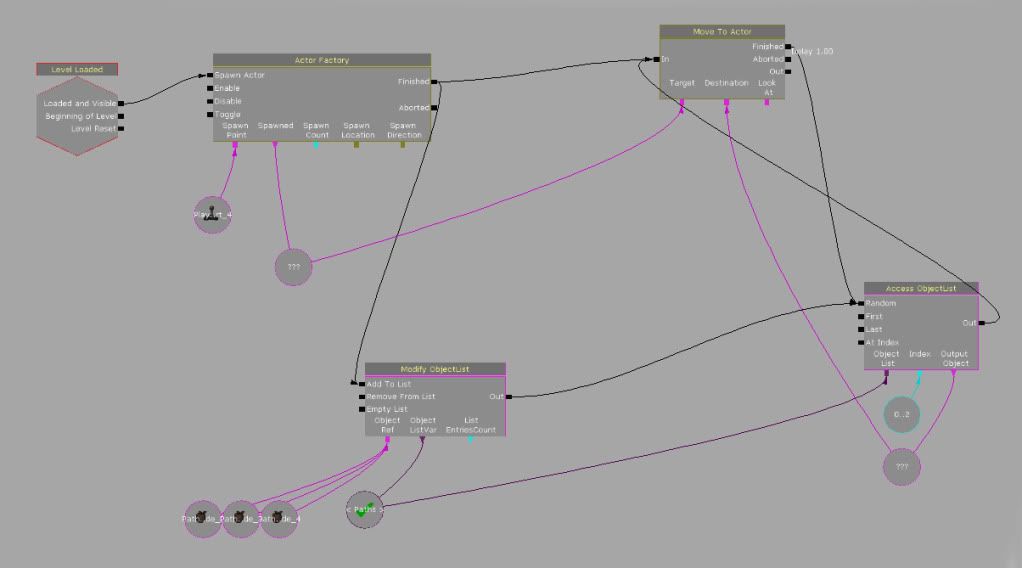Click the Access ObjectList node title bar
Screen dimensions: 1022x568
(921, 288)
